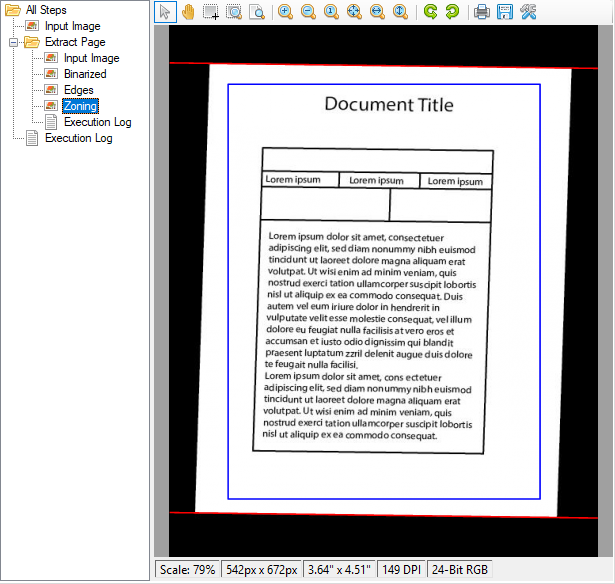Viewport: 615px width, 584px height.
Task: Open the Binarized step image
Action: [85, 74]
